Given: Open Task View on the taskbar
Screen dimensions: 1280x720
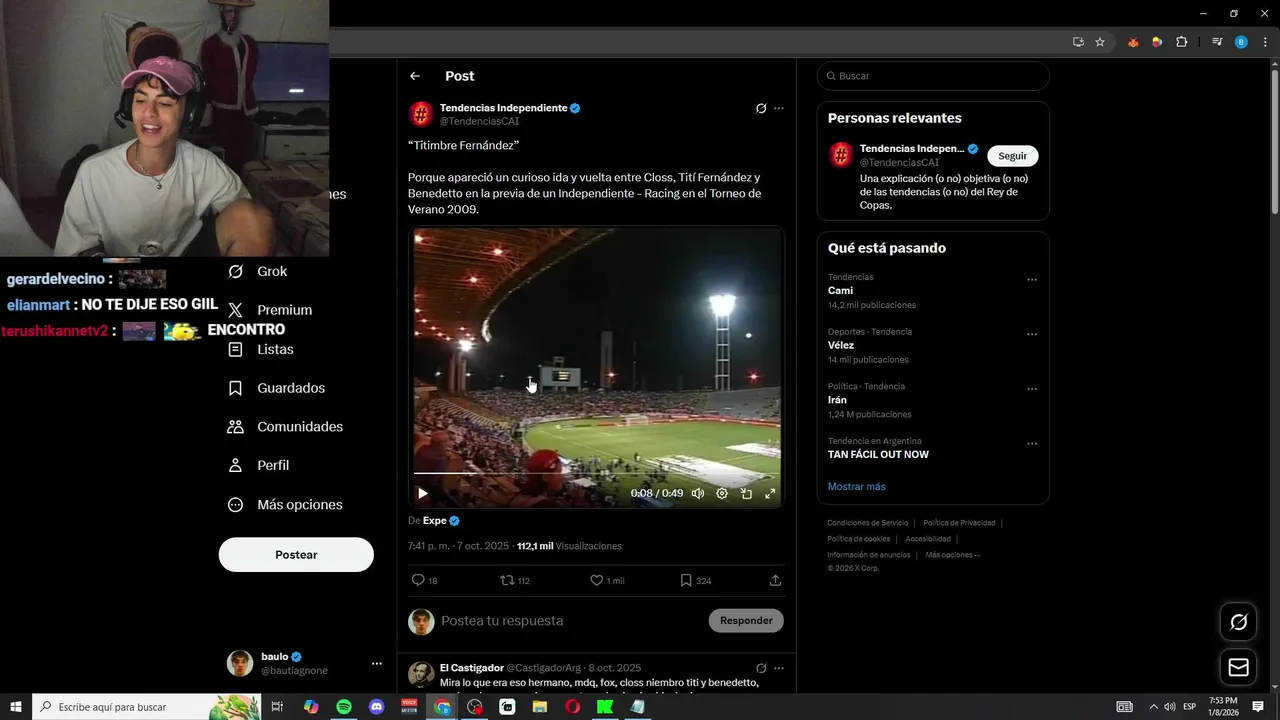Looking at the screenshot, I should tap(278, 707).
